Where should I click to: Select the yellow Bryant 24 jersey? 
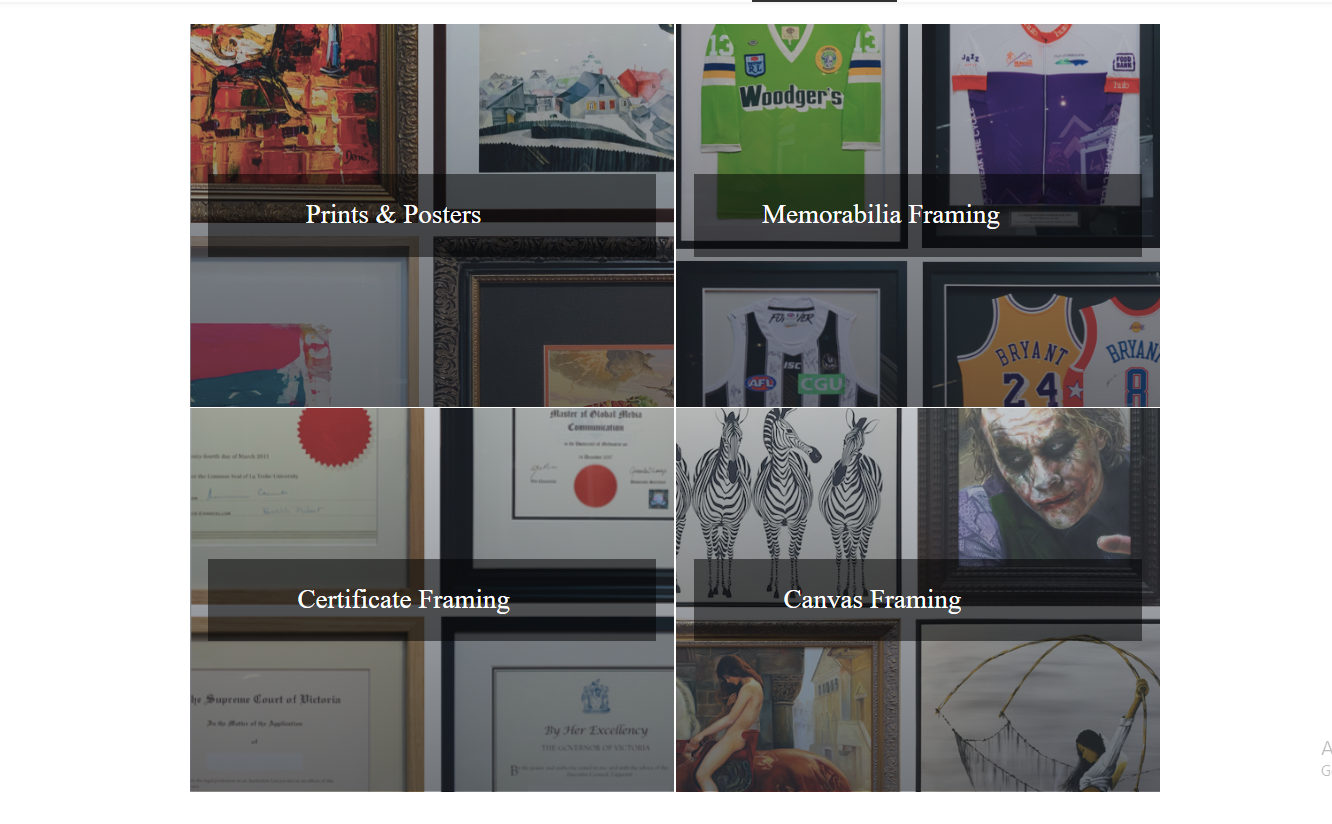click(1021, 350)
